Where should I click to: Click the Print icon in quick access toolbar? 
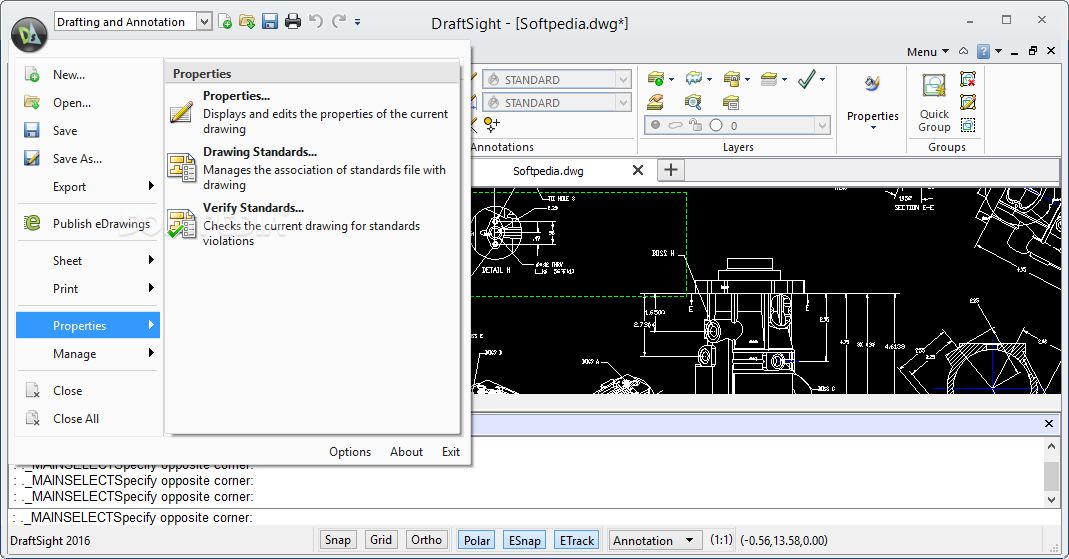click(x=293, y=21)
